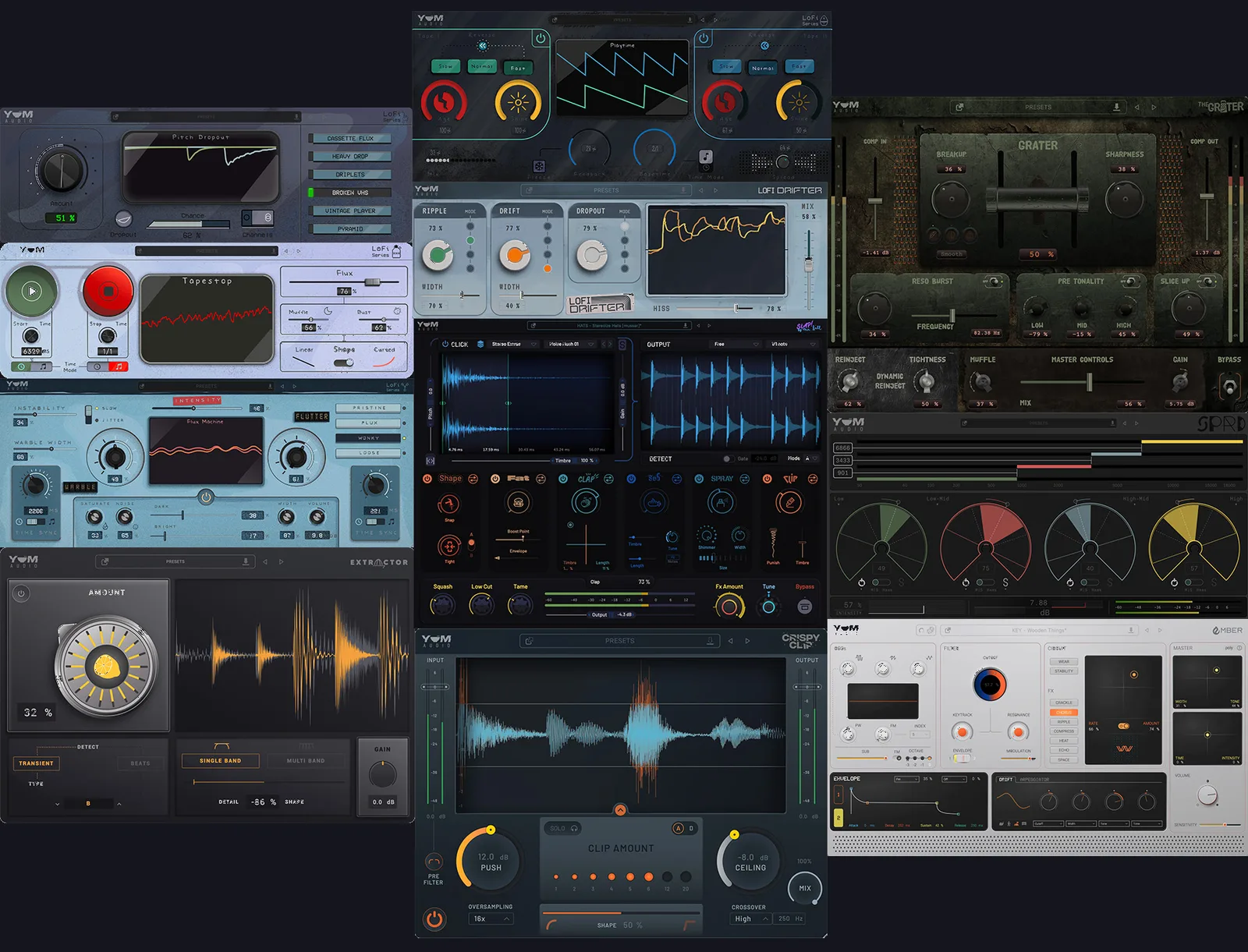Click the Flux Machine center power icon

click(x=206, y=497)
